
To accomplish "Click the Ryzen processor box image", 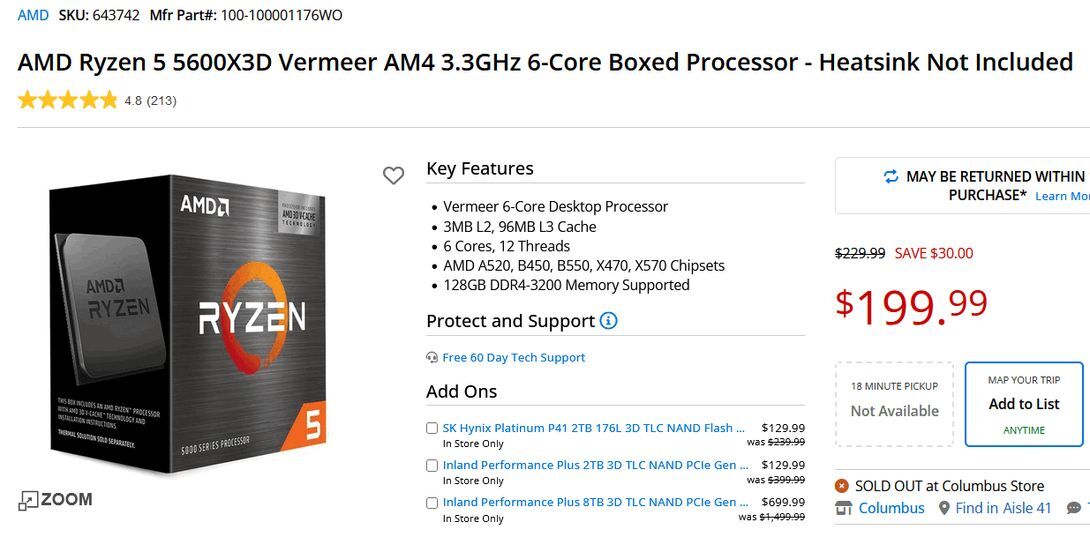I will 188,323.
